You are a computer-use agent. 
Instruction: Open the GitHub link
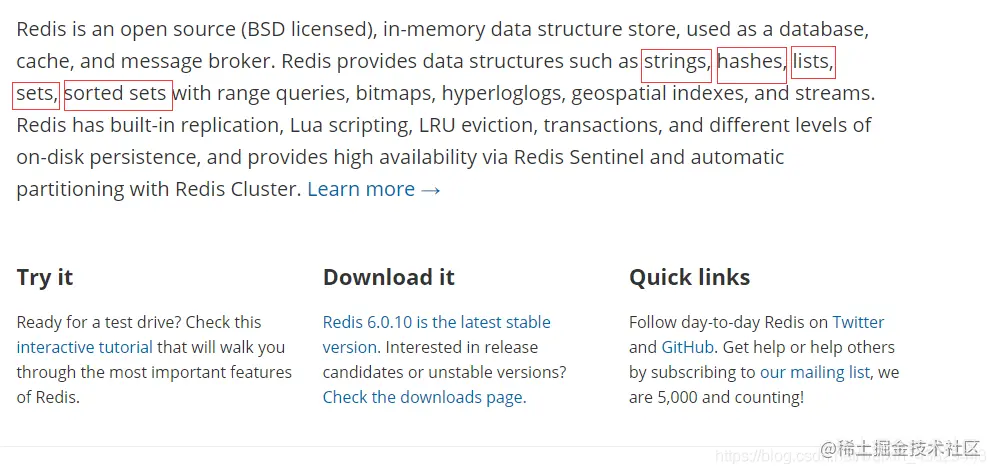click(x=688, y=347)
